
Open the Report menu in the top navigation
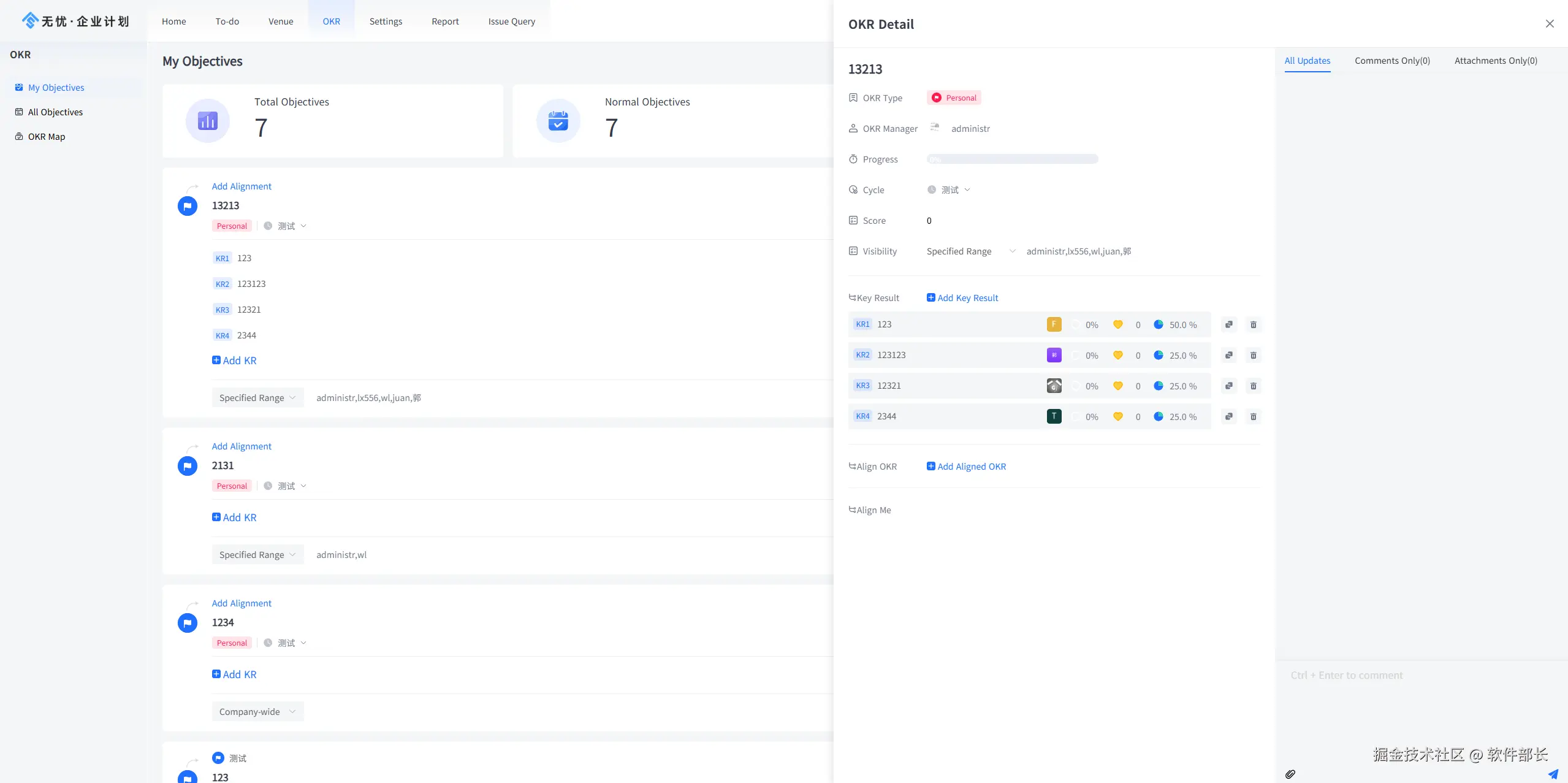pyautogui.click(x=444, y=21)
